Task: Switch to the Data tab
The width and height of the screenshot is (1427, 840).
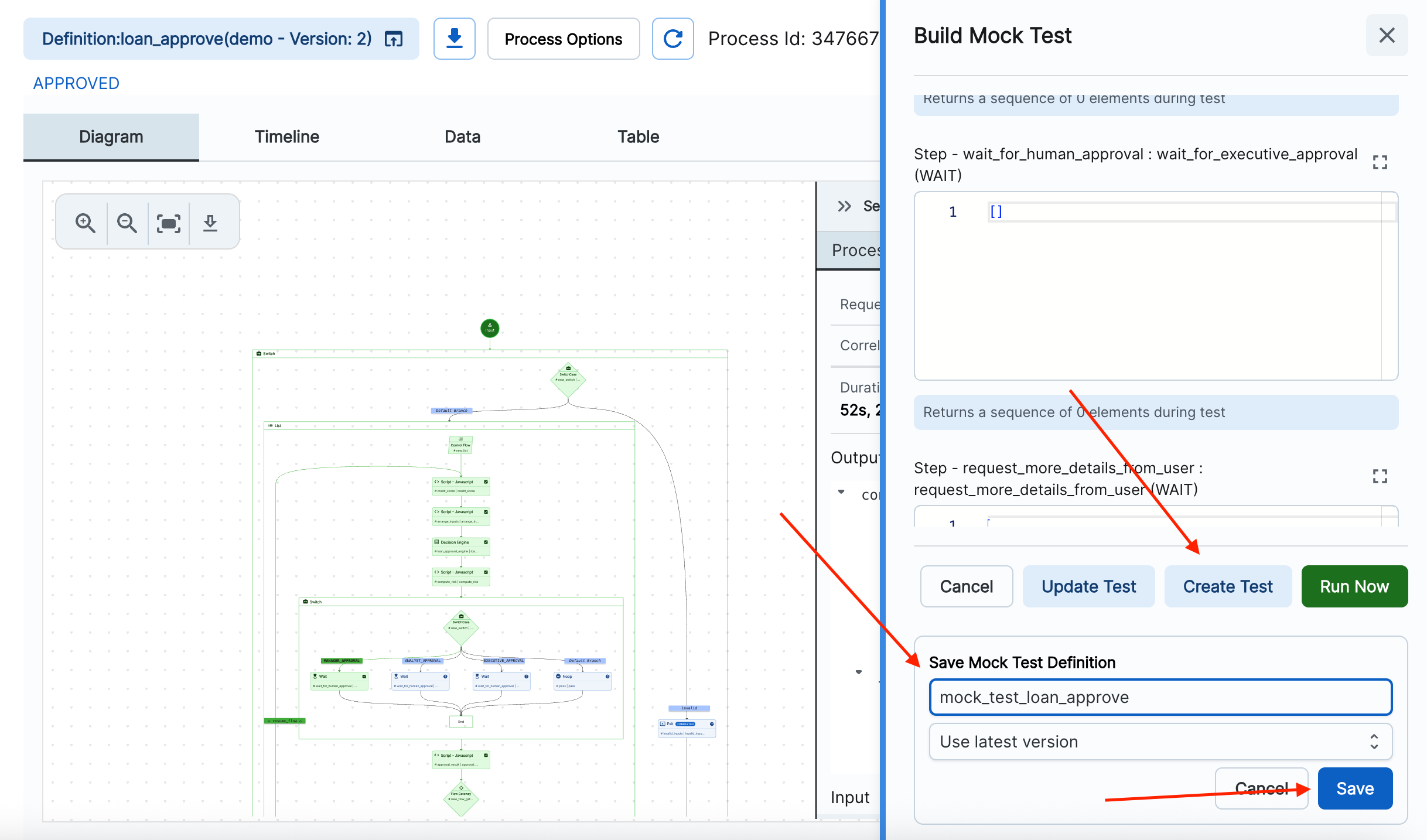Action: [462, 136]
